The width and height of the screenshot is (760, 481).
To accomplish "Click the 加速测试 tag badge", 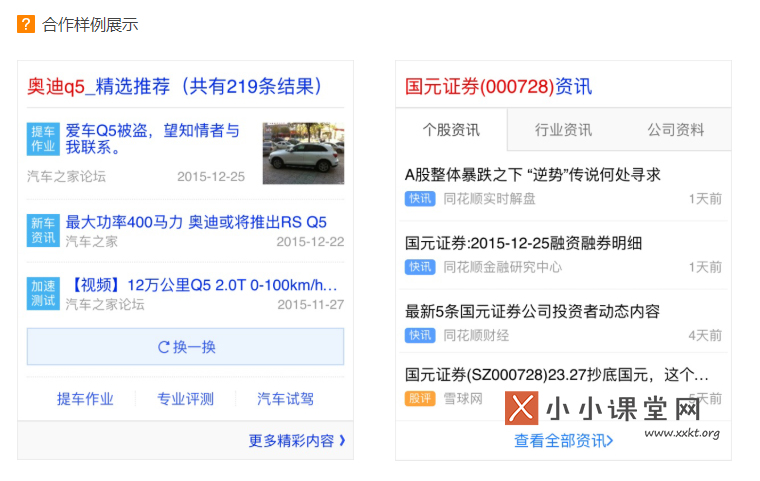I will click(x=43, y=293).
